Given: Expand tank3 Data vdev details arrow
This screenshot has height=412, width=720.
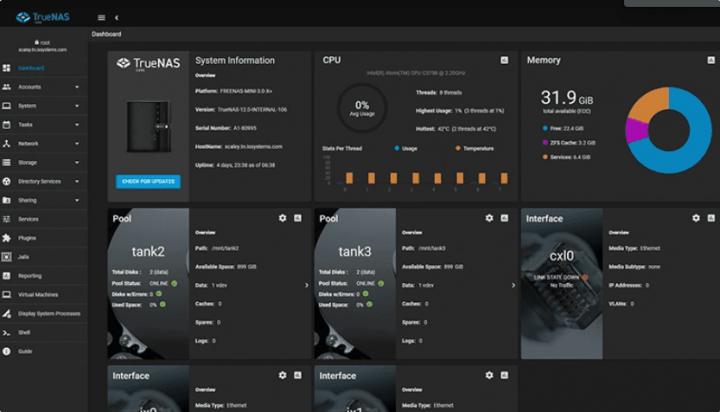Looking at the screenshot, I should (513, 285).
